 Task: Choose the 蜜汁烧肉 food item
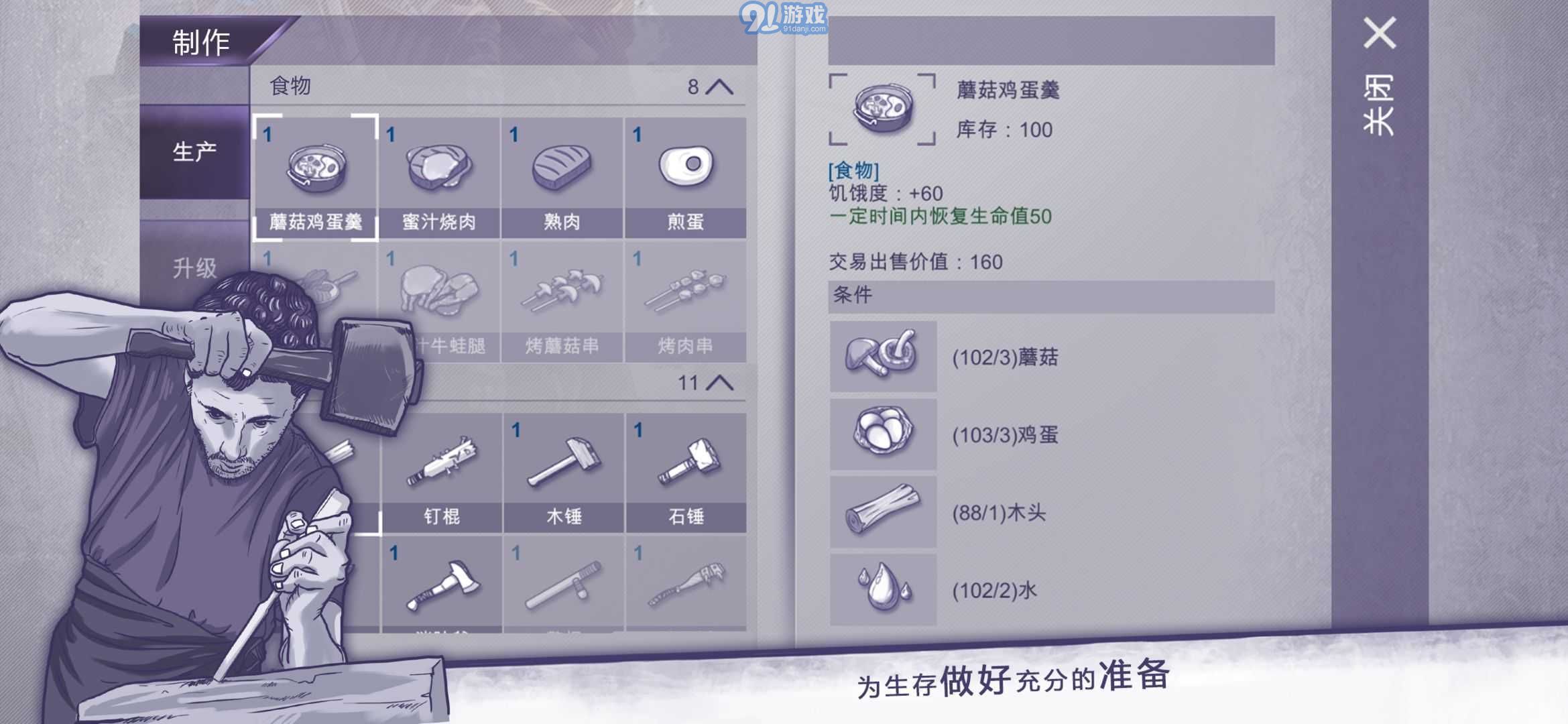point(439,177)
